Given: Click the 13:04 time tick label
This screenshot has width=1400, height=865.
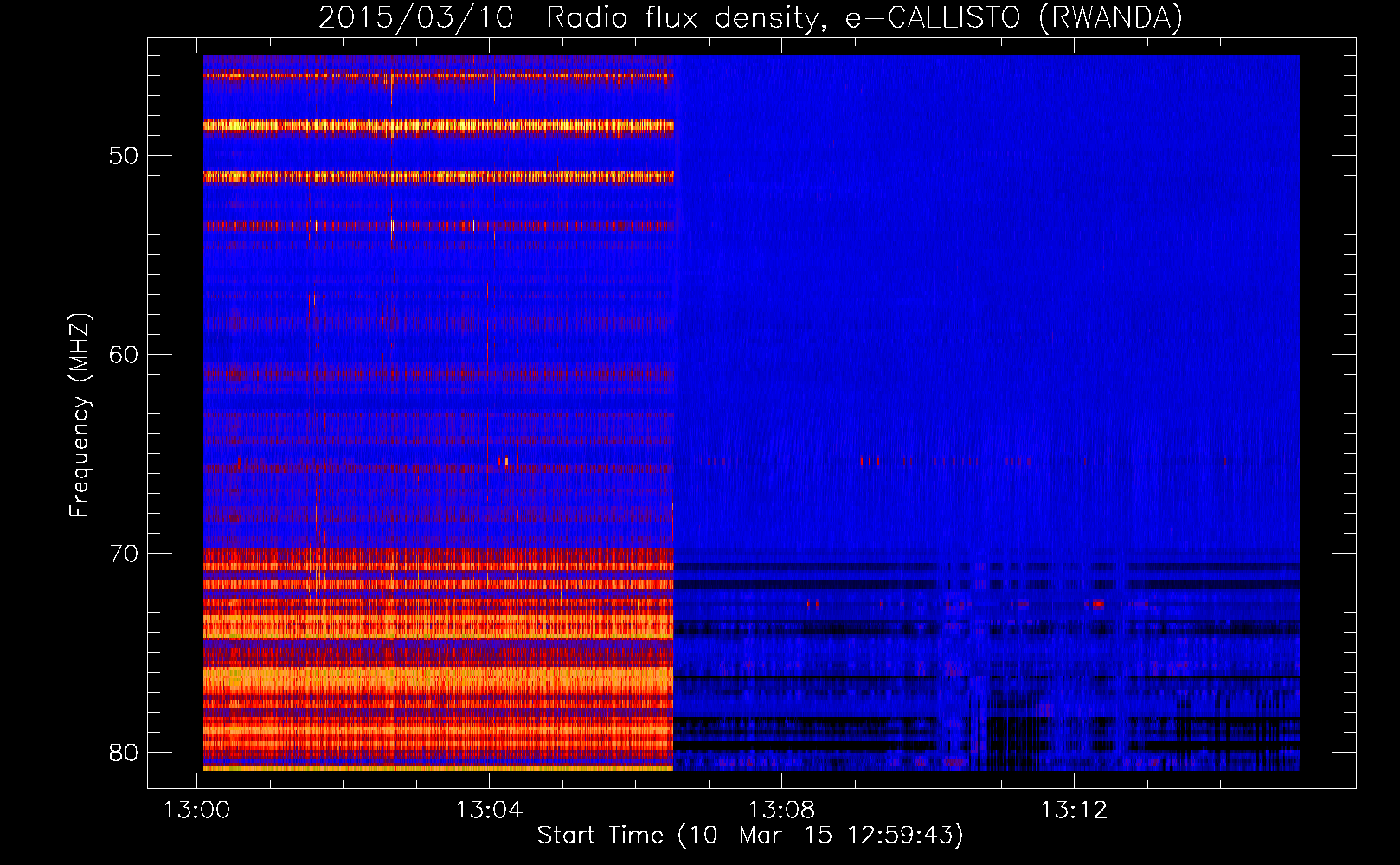Looking at the screenshot, I should 489,811.
